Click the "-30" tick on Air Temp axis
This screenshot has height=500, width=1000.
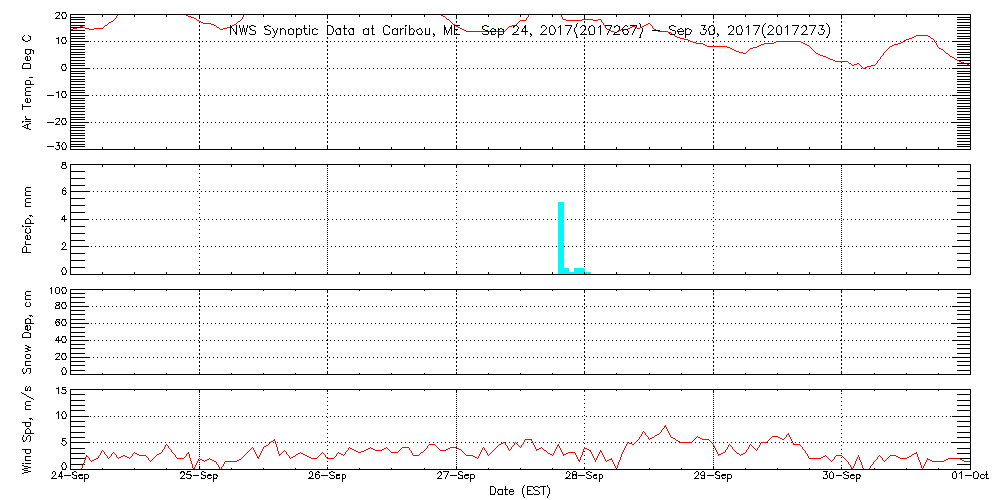[x=55, y=145]
